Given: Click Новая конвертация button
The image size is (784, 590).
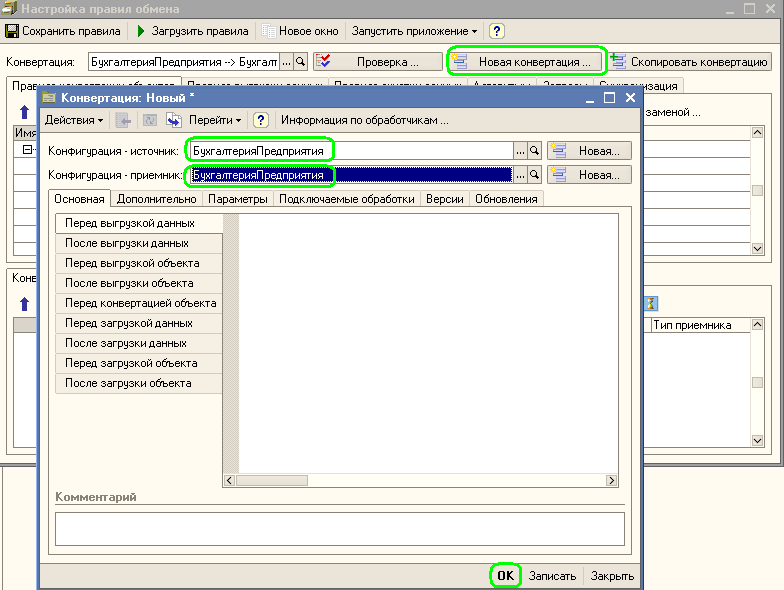Looking at the screenshot, I should 527,62.
